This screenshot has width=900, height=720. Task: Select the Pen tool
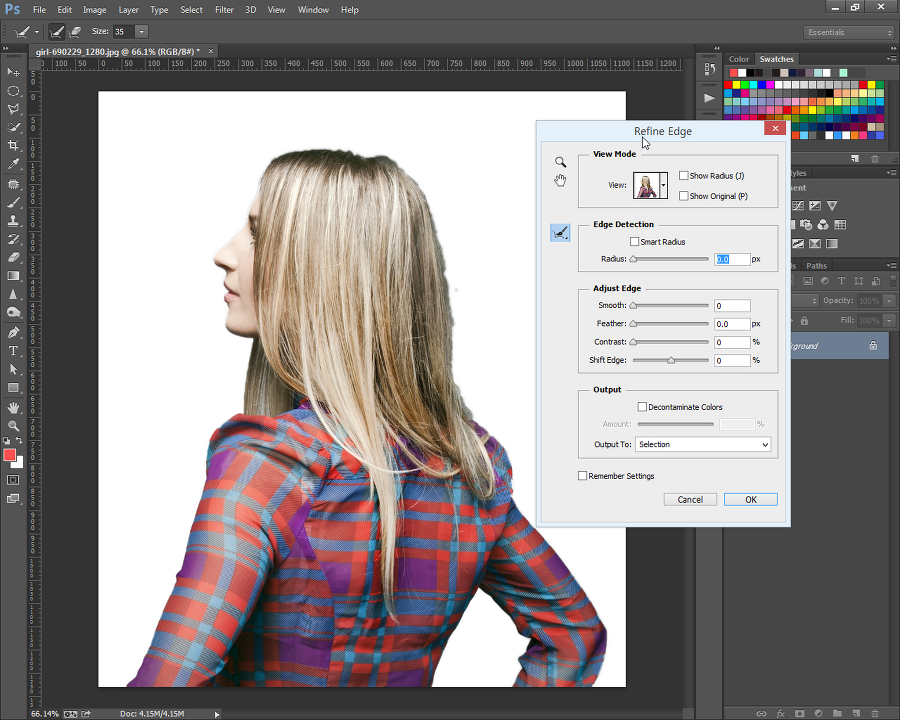pyautogui.click(x=13, y=332)
